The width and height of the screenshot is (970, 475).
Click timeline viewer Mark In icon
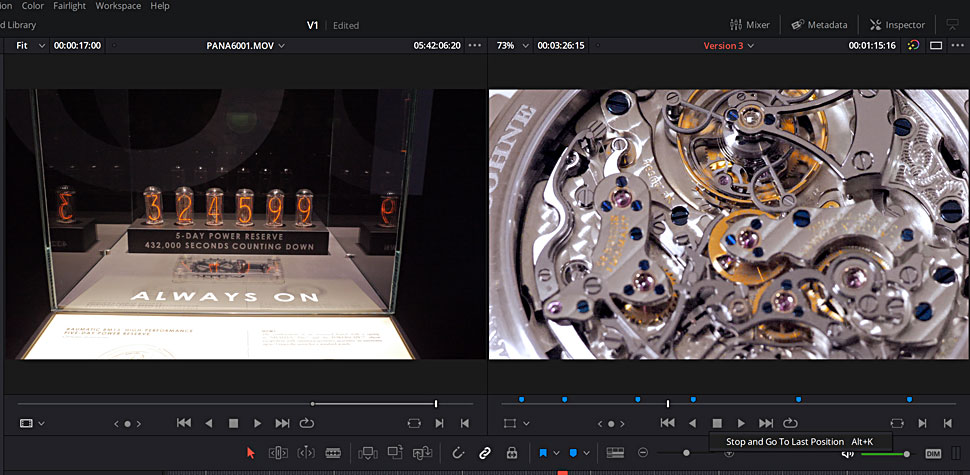tap(922, 424)
